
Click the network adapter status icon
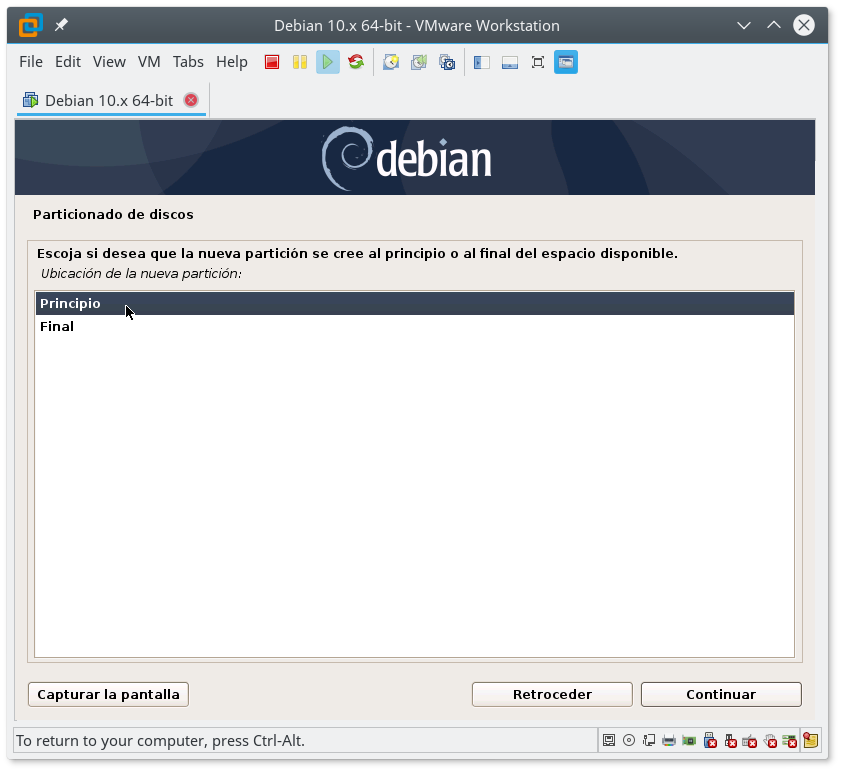point(649,741)
